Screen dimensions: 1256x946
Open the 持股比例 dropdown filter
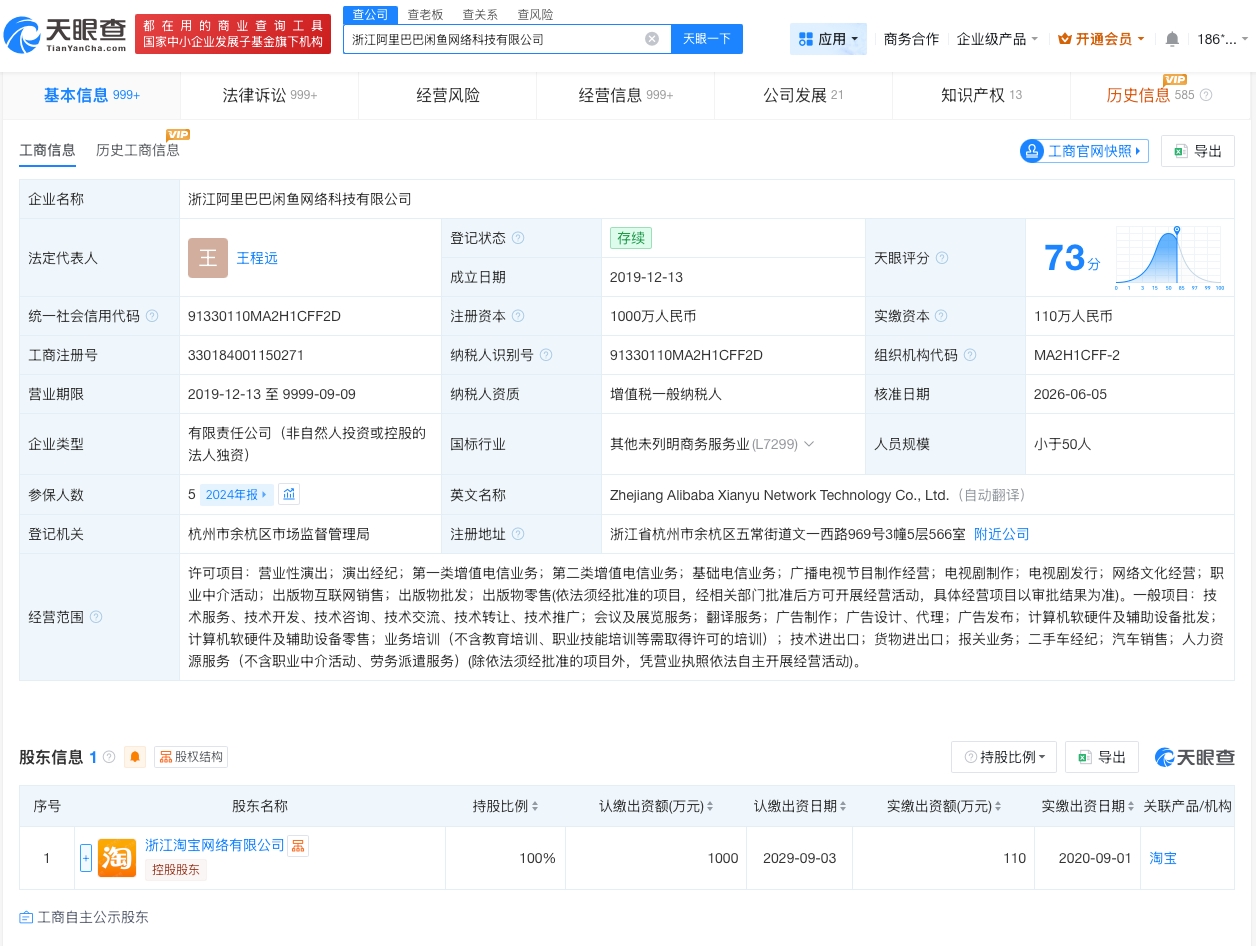[x=1004, y=757]
